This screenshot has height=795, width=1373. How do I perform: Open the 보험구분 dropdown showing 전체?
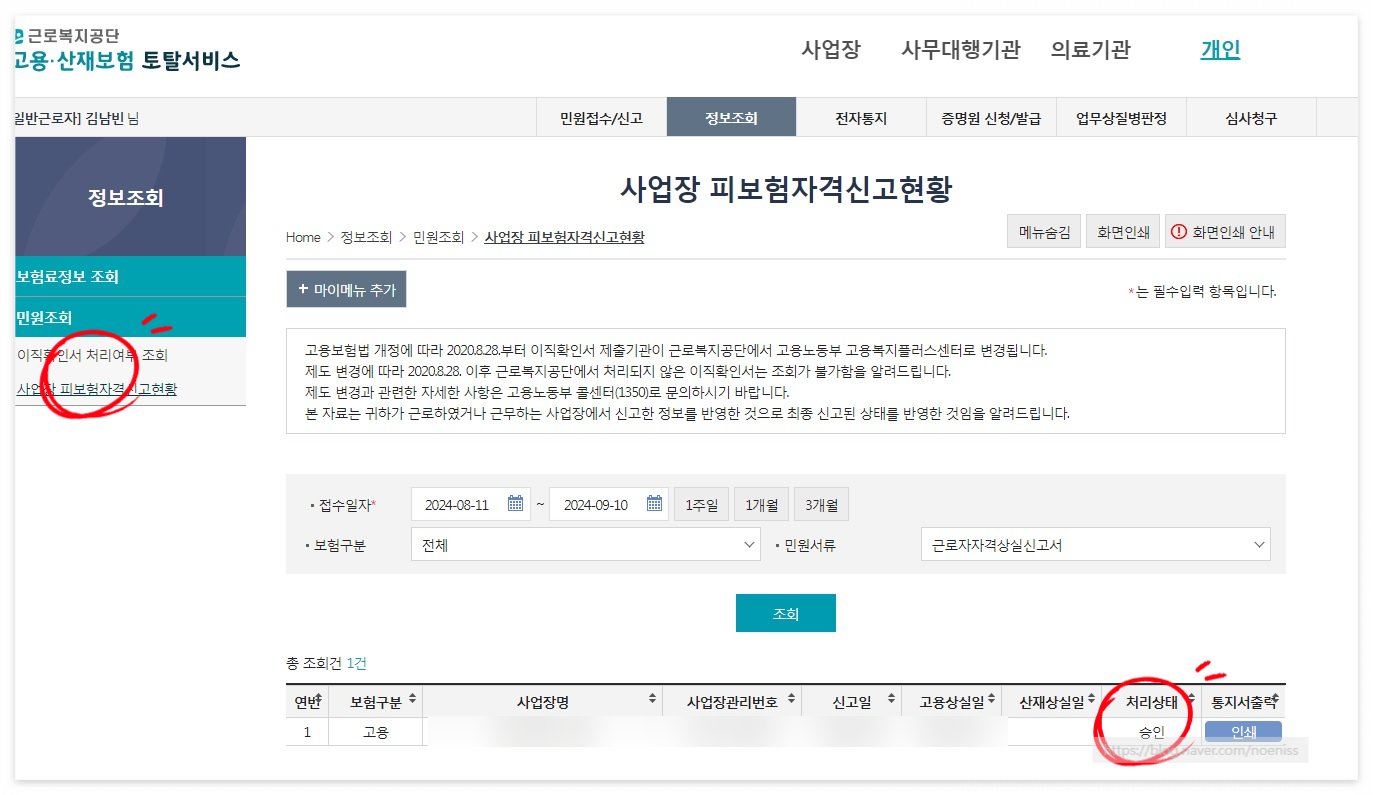click(x=585, y=544)
